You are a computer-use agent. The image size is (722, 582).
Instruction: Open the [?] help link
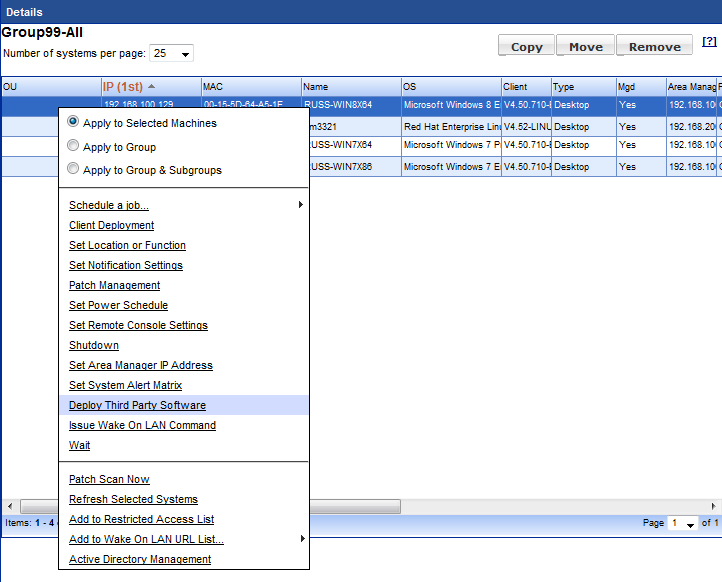[709, 42]
